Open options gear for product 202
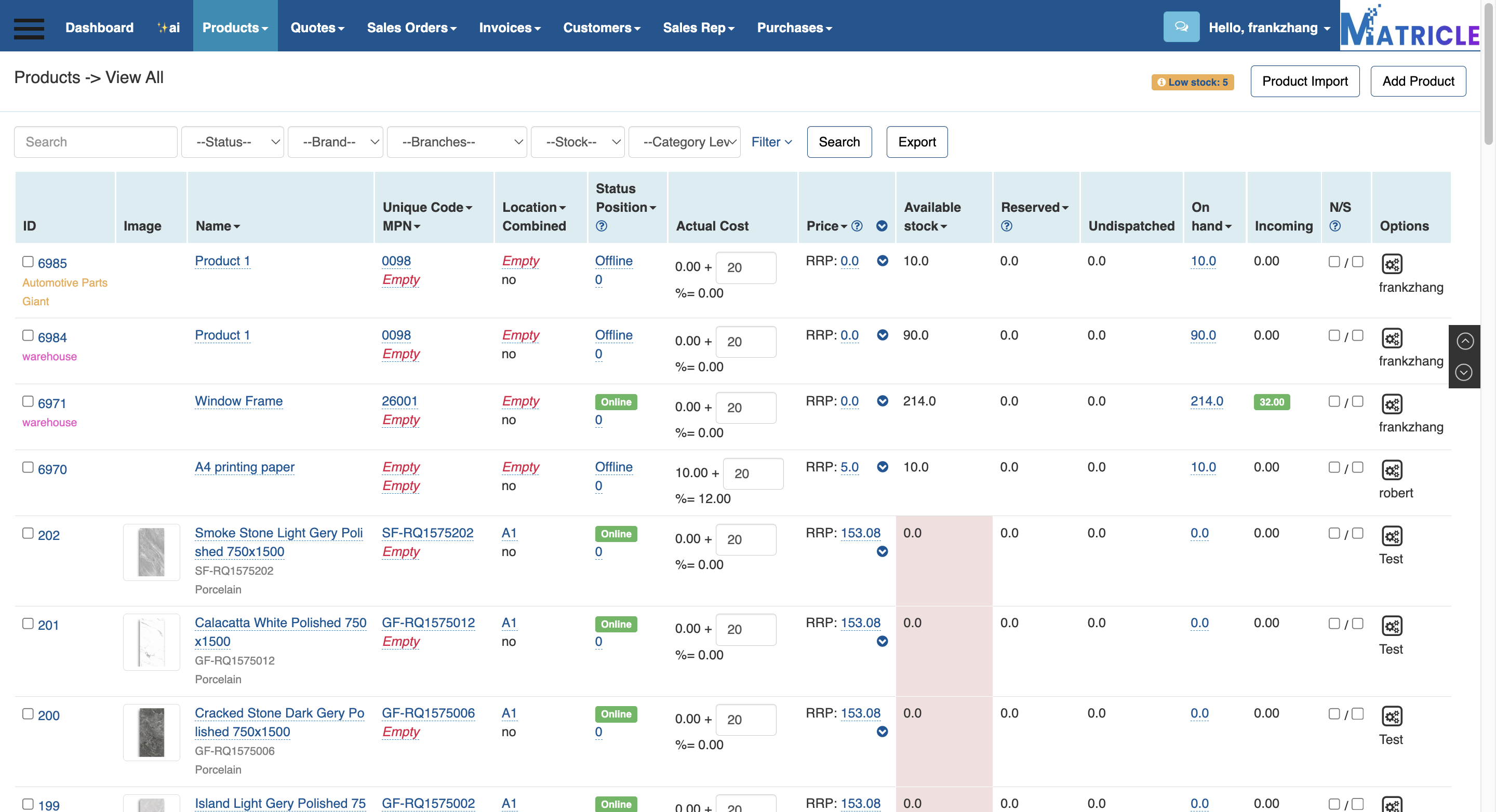The width and height of the screenshot is (1496, 812). (x=1392, y=536)
